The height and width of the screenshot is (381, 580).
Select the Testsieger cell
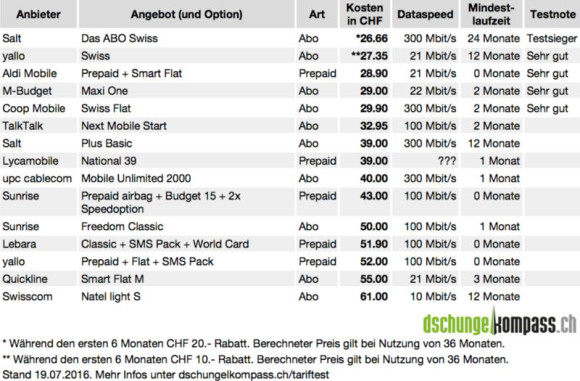(552, 38)
